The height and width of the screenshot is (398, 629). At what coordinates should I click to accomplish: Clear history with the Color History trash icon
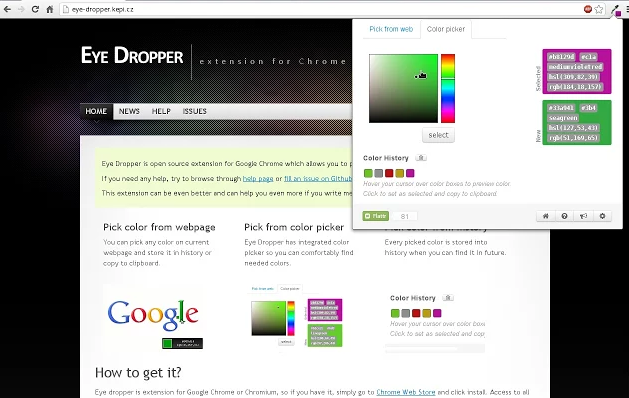click(x=421, y=158)
